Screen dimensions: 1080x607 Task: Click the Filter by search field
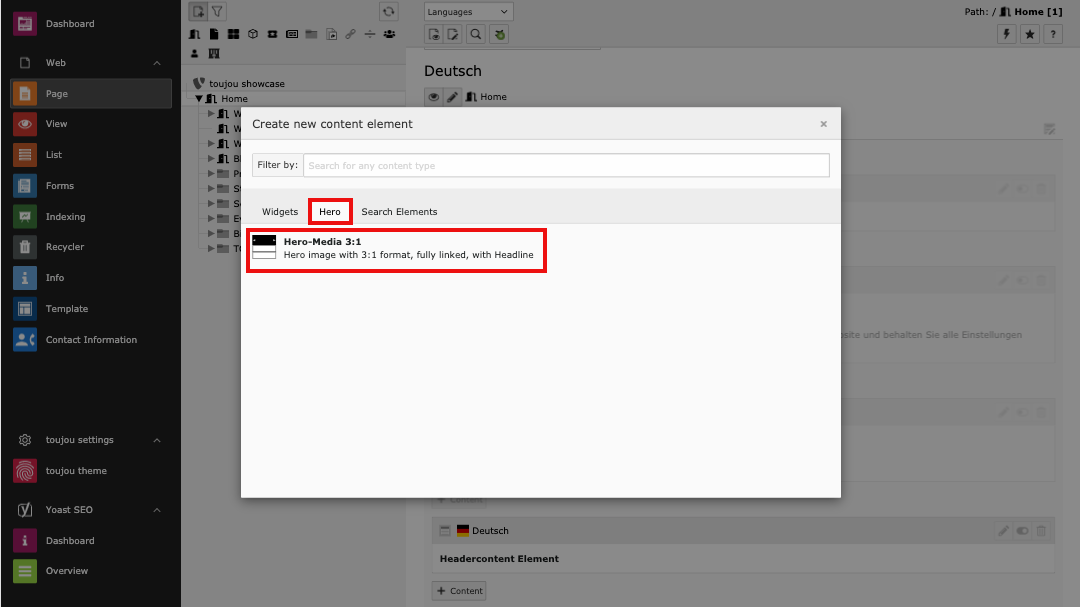[x=565, y=165]
